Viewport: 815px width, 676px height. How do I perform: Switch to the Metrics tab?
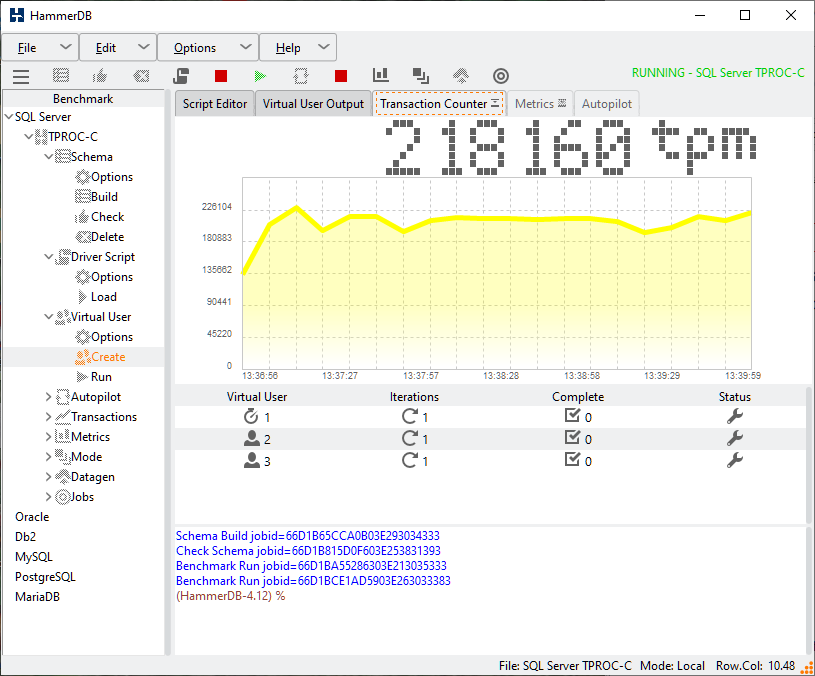click(x=540, y=103)
